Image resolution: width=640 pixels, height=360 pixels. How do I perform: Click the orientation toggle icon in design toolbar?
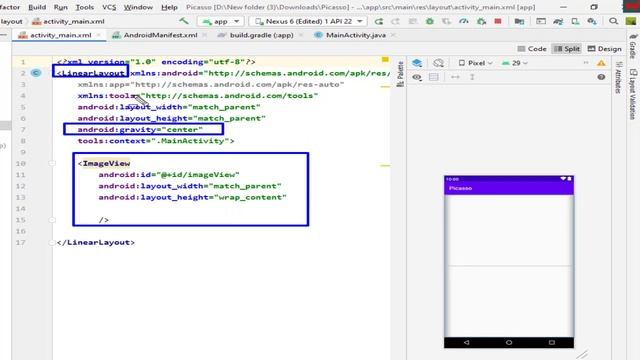[438, 63]
